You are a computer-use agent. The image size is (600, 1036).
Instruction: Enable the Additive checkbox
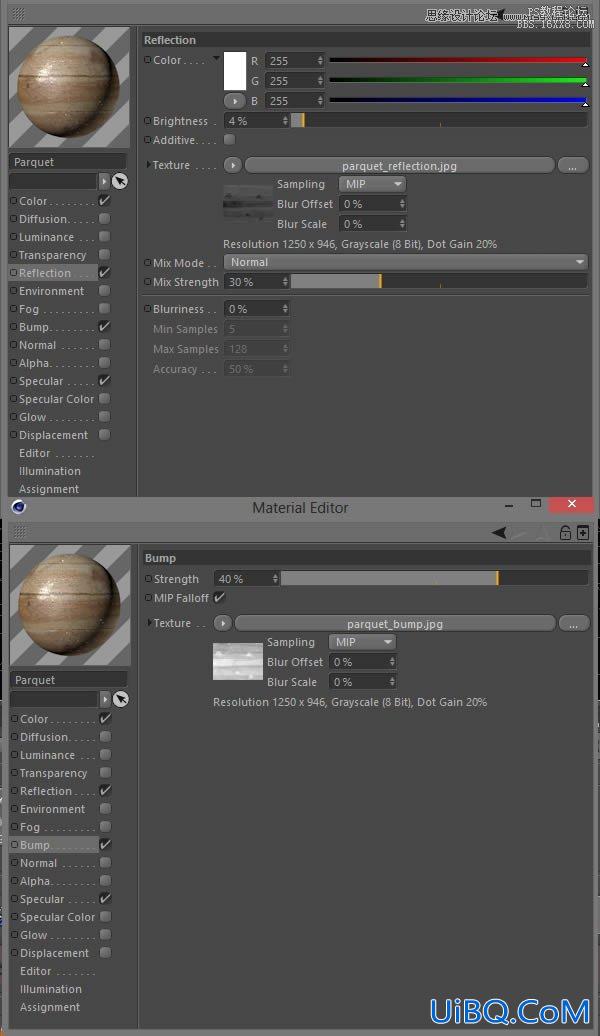[229, 139]
